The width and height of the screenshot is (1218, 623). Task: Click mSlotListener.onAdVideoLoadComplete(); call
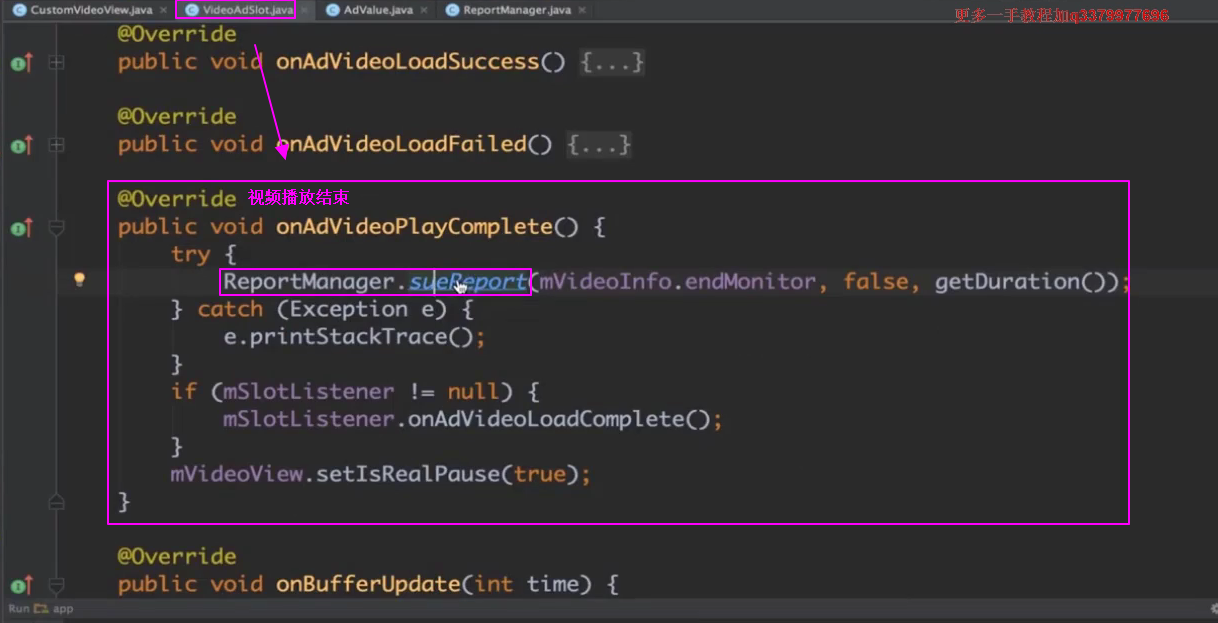472,419
